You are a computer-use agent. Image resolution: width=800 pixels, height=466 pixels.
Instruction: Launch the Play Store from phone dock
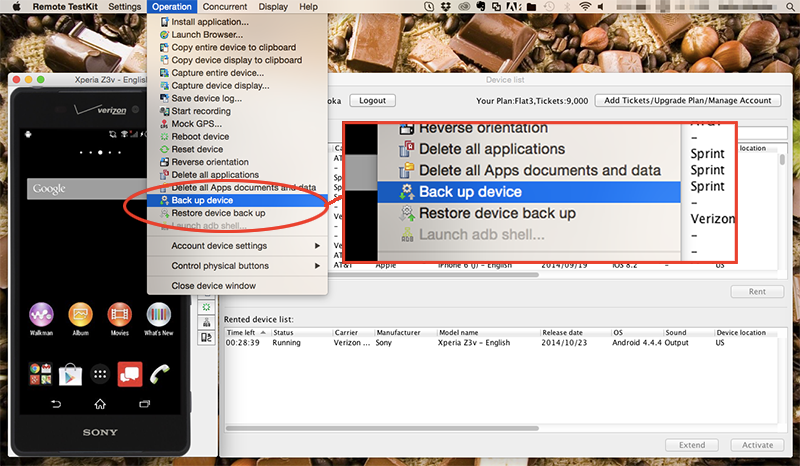70,374
